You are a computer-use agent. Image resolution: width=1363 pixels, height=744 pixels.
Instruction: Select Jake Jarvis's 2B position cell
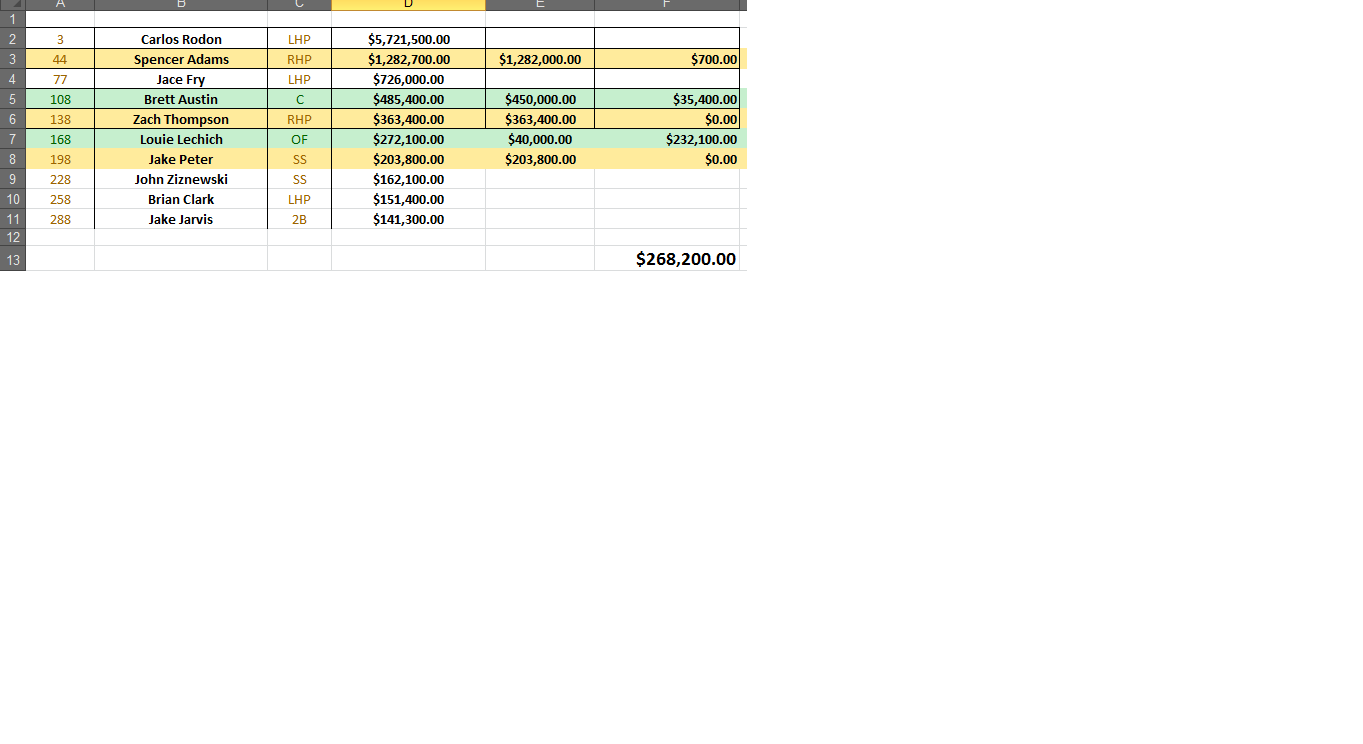coord(299,219)
